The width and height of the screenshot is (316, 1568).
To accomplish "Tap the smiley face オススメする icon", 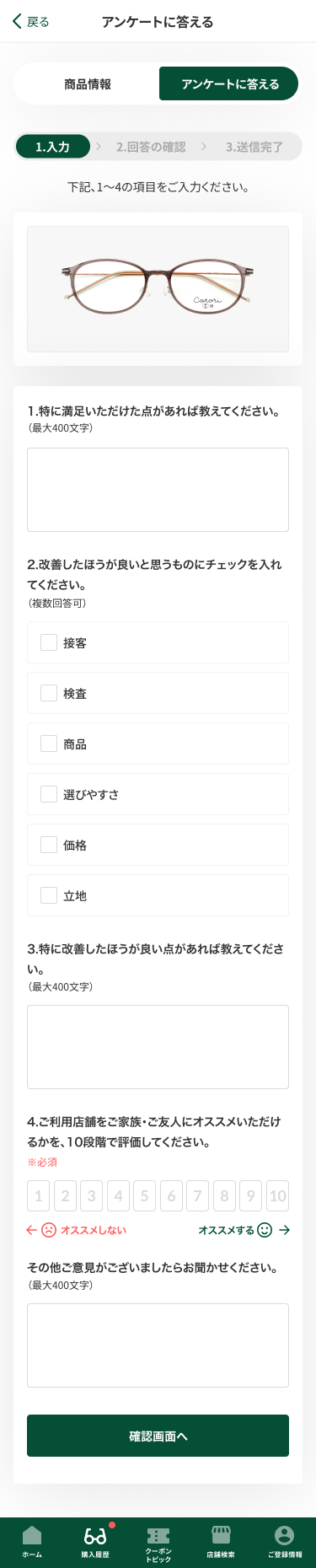I will coord(265,1230).
